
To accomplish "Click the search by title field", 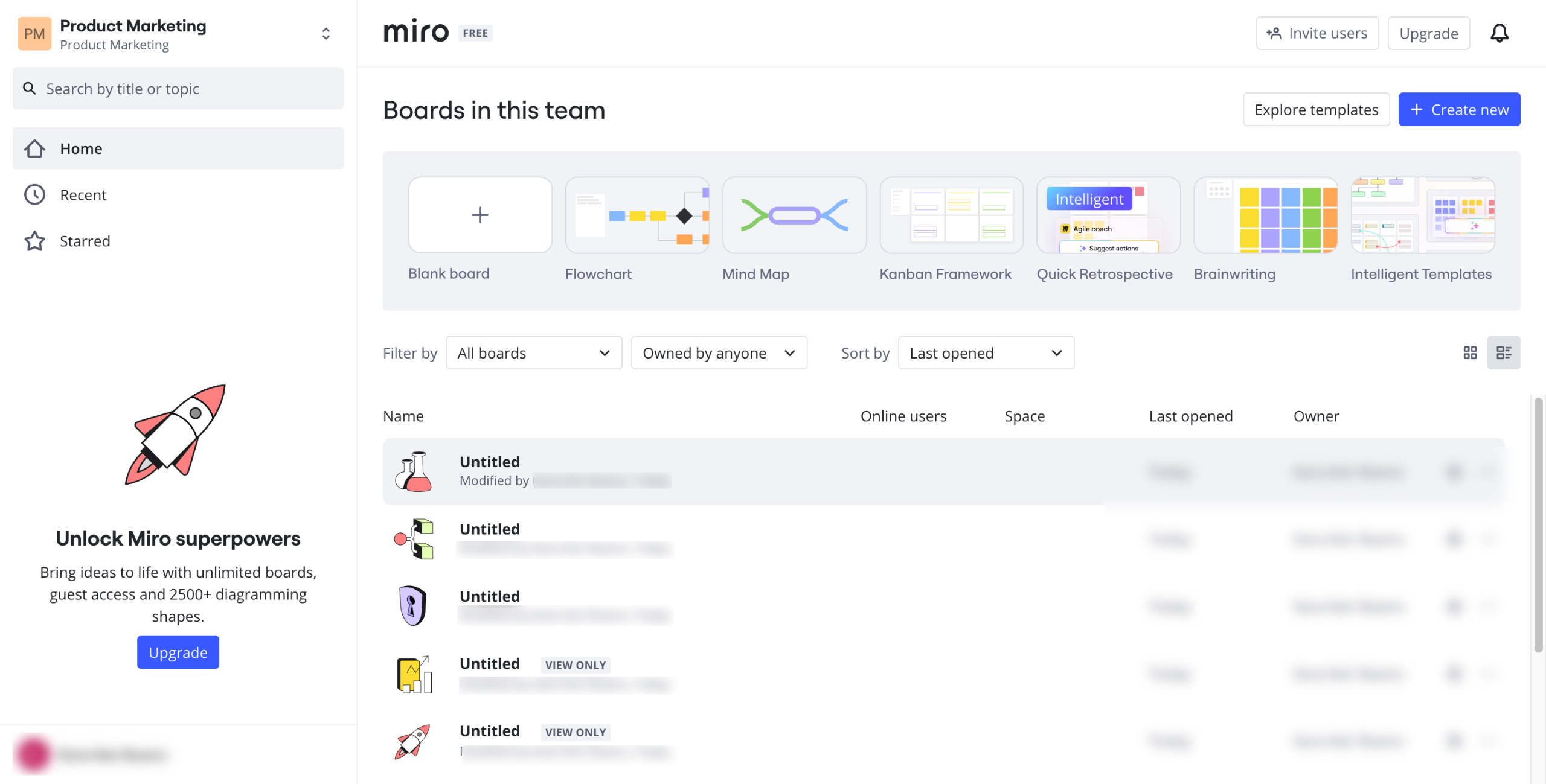I will (178, 89).
